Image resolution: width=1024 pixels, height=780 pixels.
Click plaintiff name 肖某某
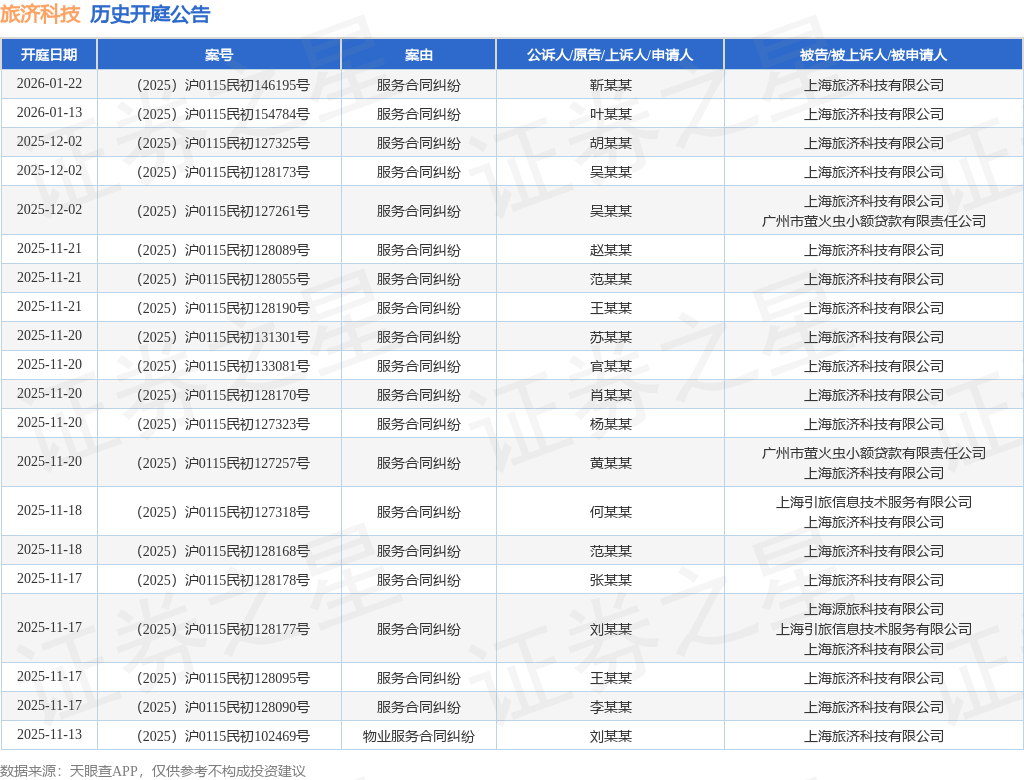tap(611, 395)
